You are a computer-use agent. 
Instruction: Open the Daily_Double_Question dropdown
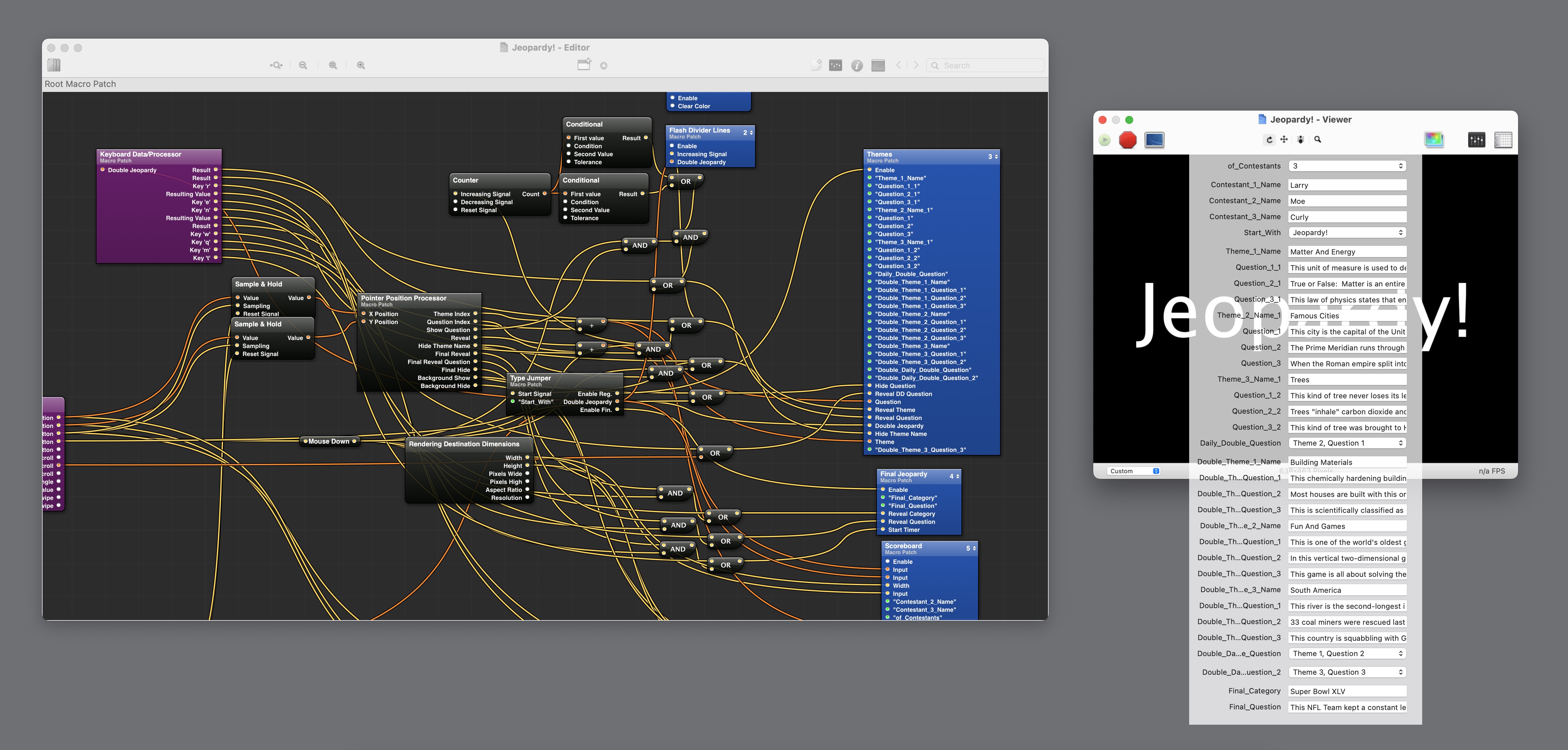pyautogui.click(x=1347, y=443)
